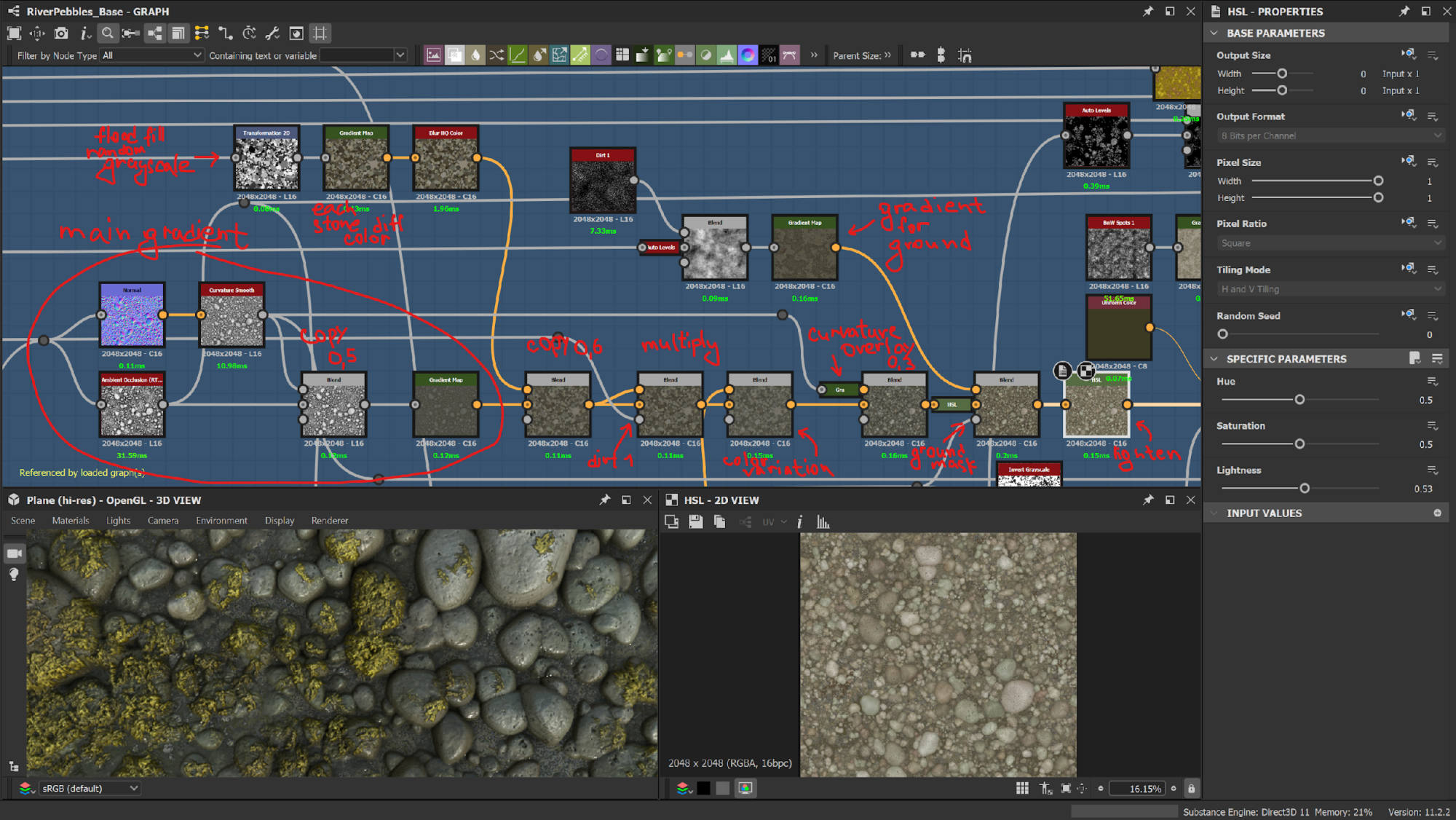Click the magnifier search icon in graph toolbar
Viewport: 1456px width, 820px height.
pyautogui.click(x=107, y=33)
